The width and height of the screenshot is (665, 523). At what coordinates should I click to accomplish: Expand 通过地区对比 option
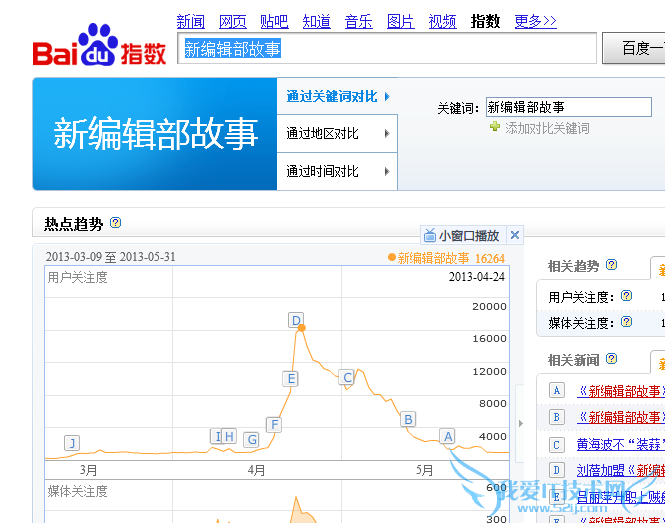pos(337,134)
